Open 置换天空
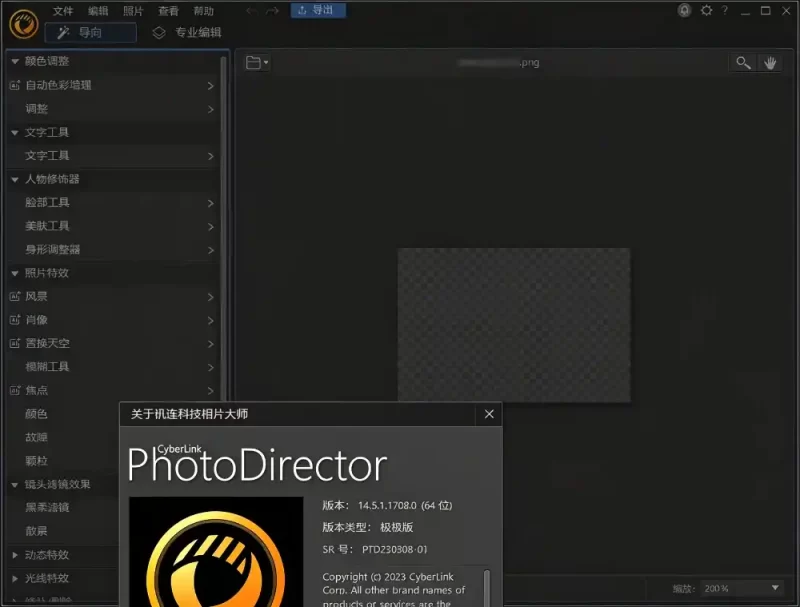Image resolution: width=800 pixels, height=607 pixels. (x=112, y=343)
